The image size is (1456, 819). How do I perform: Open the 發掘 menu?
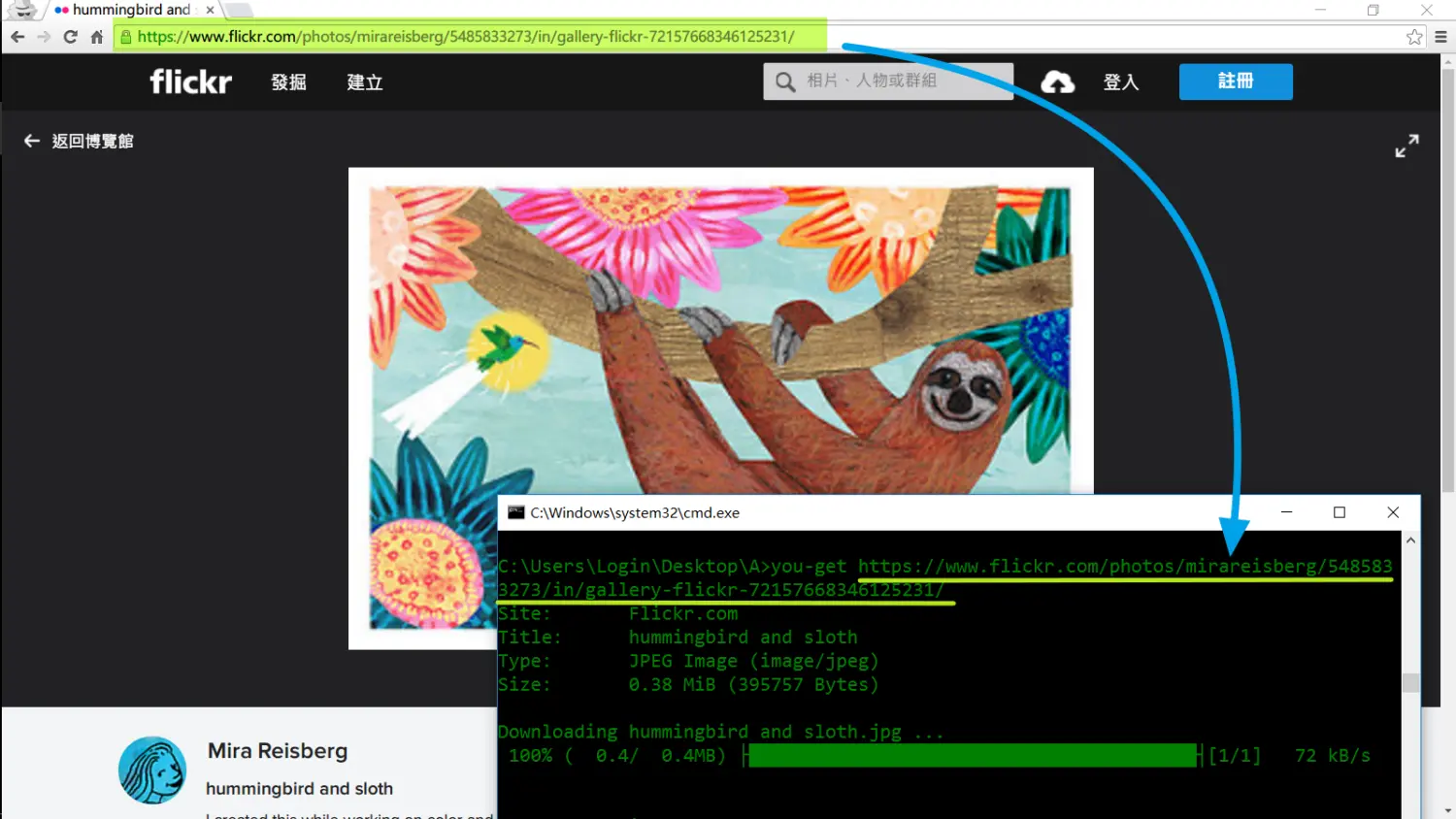point(288,82)
